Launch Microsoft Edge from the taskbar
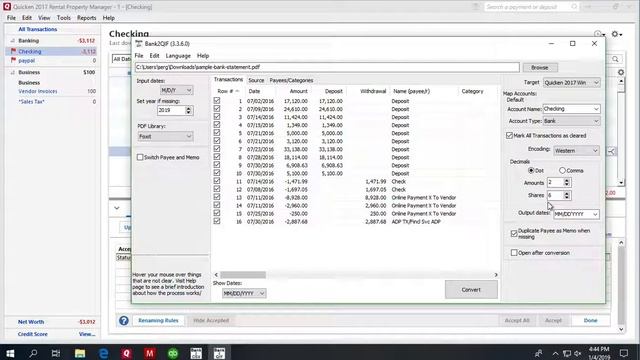This screenshot has height=360, width=640. click(103, 353)
